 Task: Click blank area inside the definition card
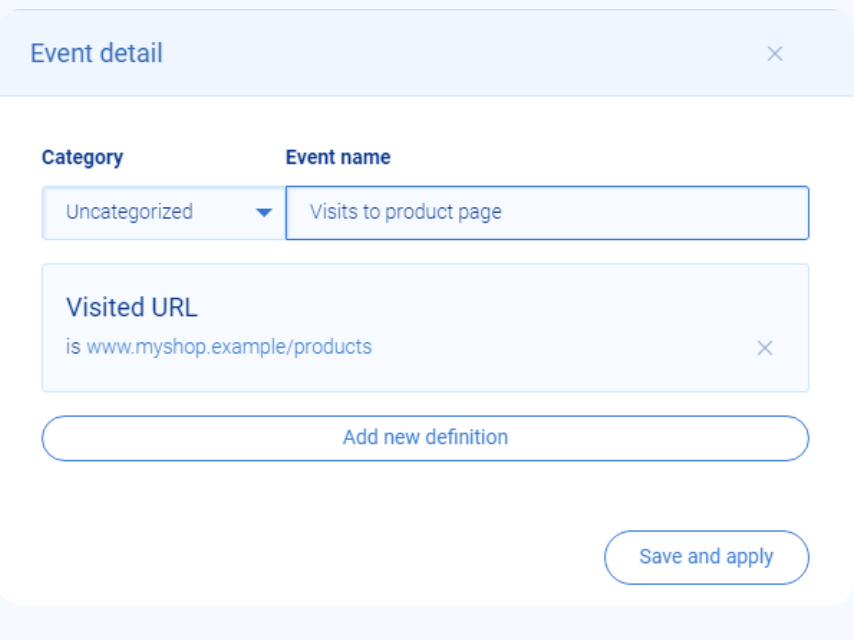click(550, 310)
